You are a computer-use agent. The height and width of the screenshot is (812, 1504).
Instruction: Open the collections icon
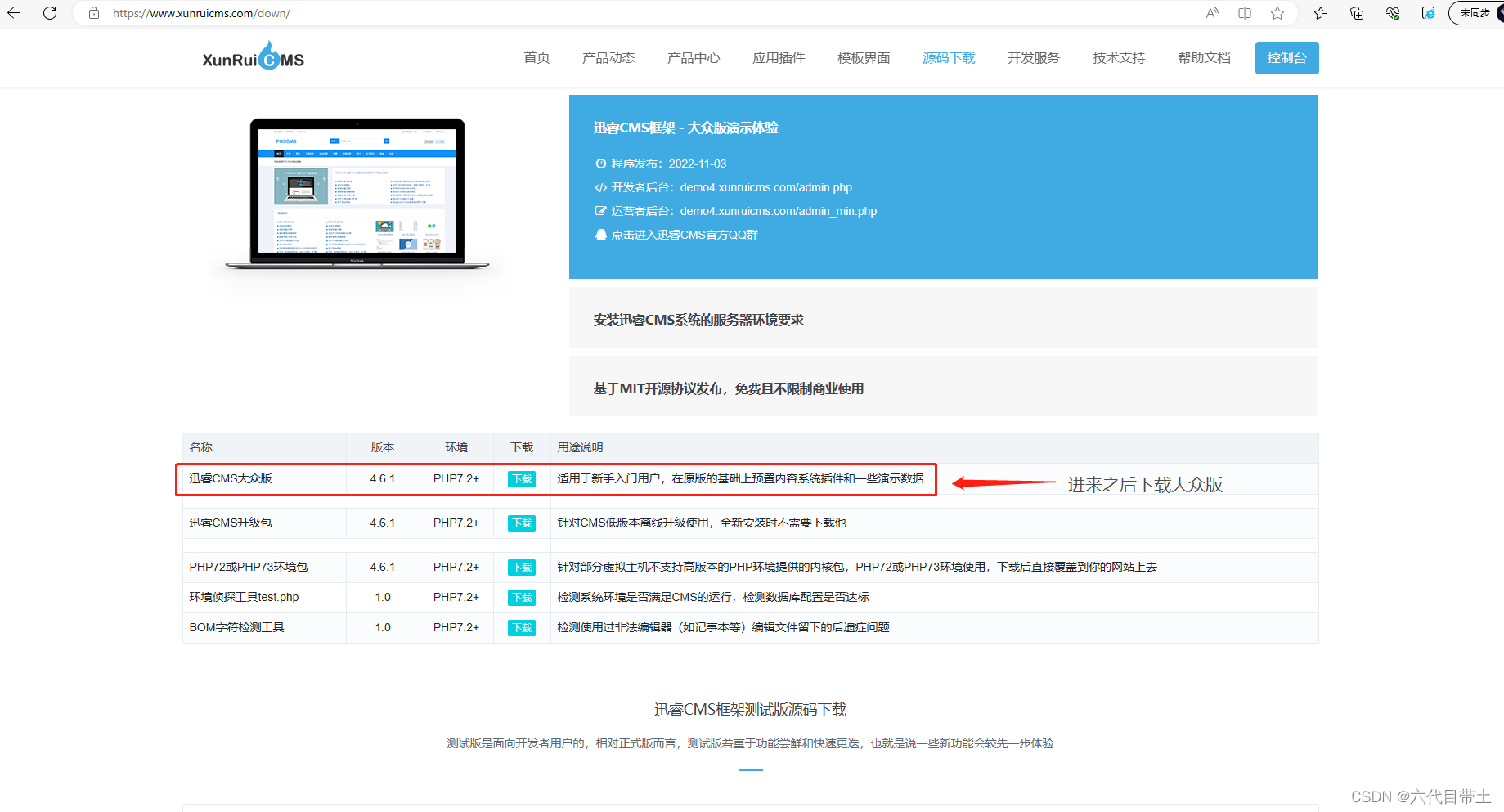click(x=1357, y=13)
